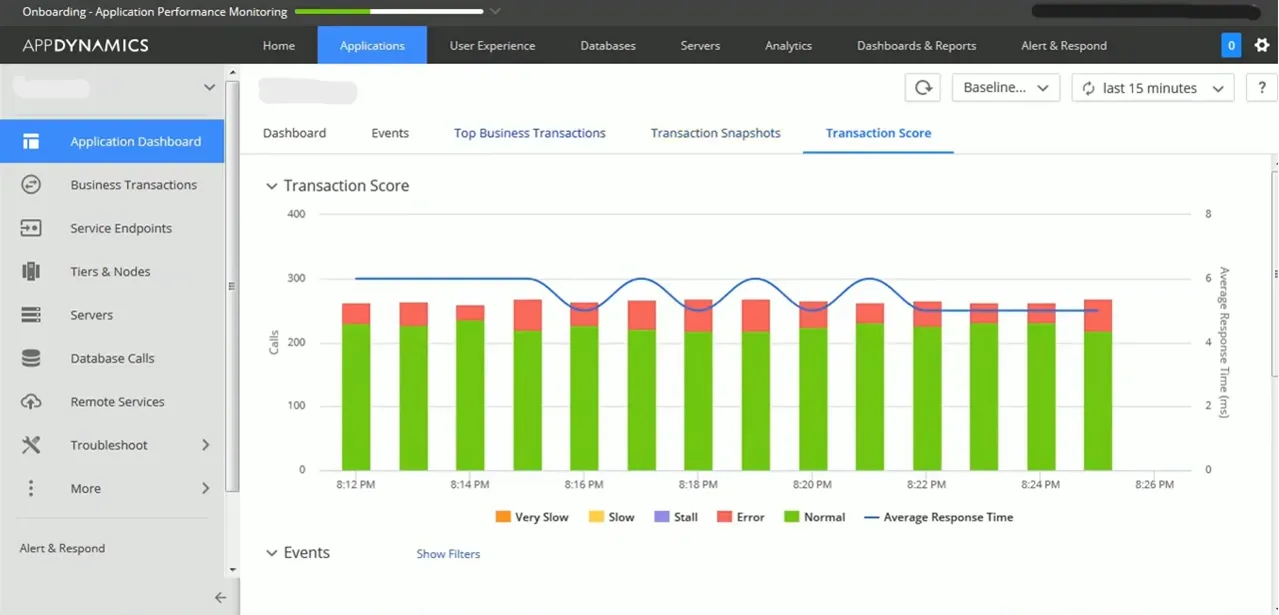This screenshot has height=615, width=1279.
Task: Collapse the Events section
Action: click(x=270, y=553)
